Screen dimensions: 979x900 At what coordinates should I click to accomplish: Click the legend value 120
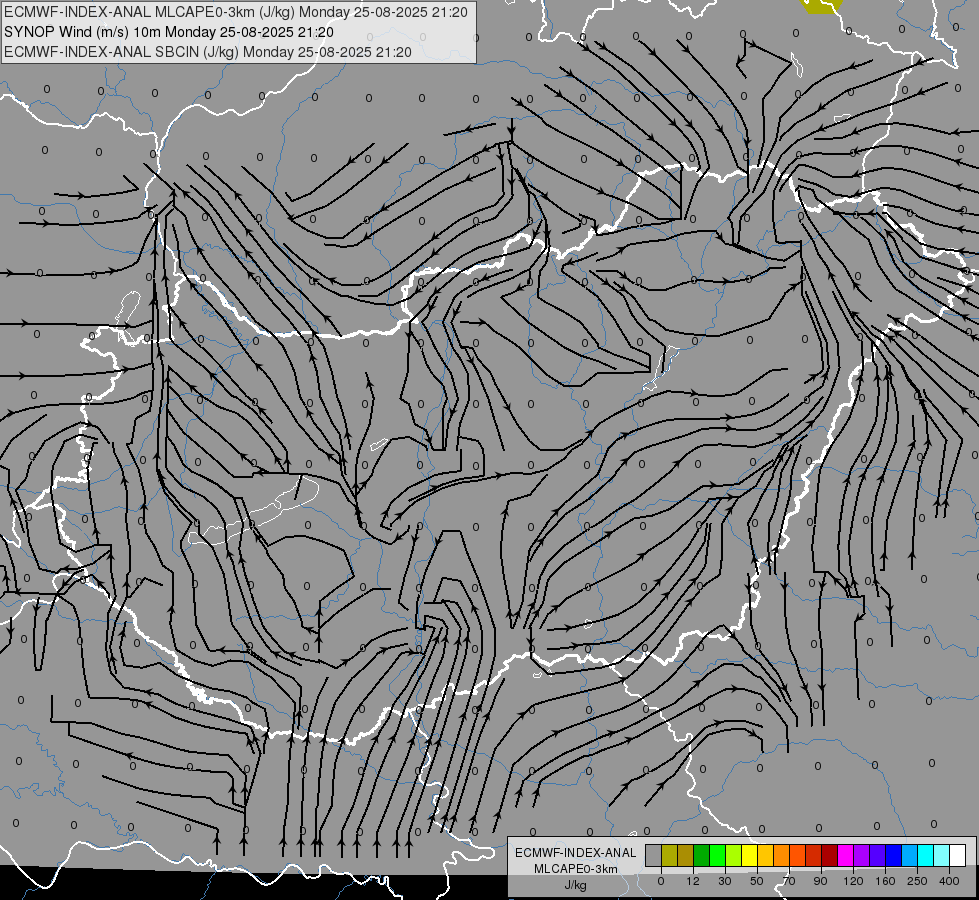point(854,881)
